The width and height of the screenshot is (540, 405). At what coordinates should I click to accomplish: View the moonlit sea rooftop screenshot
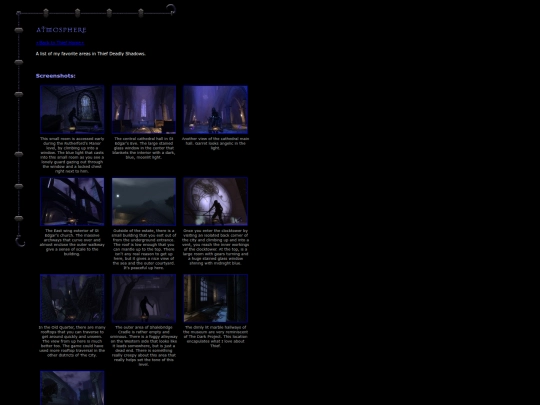(x=144, y=201)
